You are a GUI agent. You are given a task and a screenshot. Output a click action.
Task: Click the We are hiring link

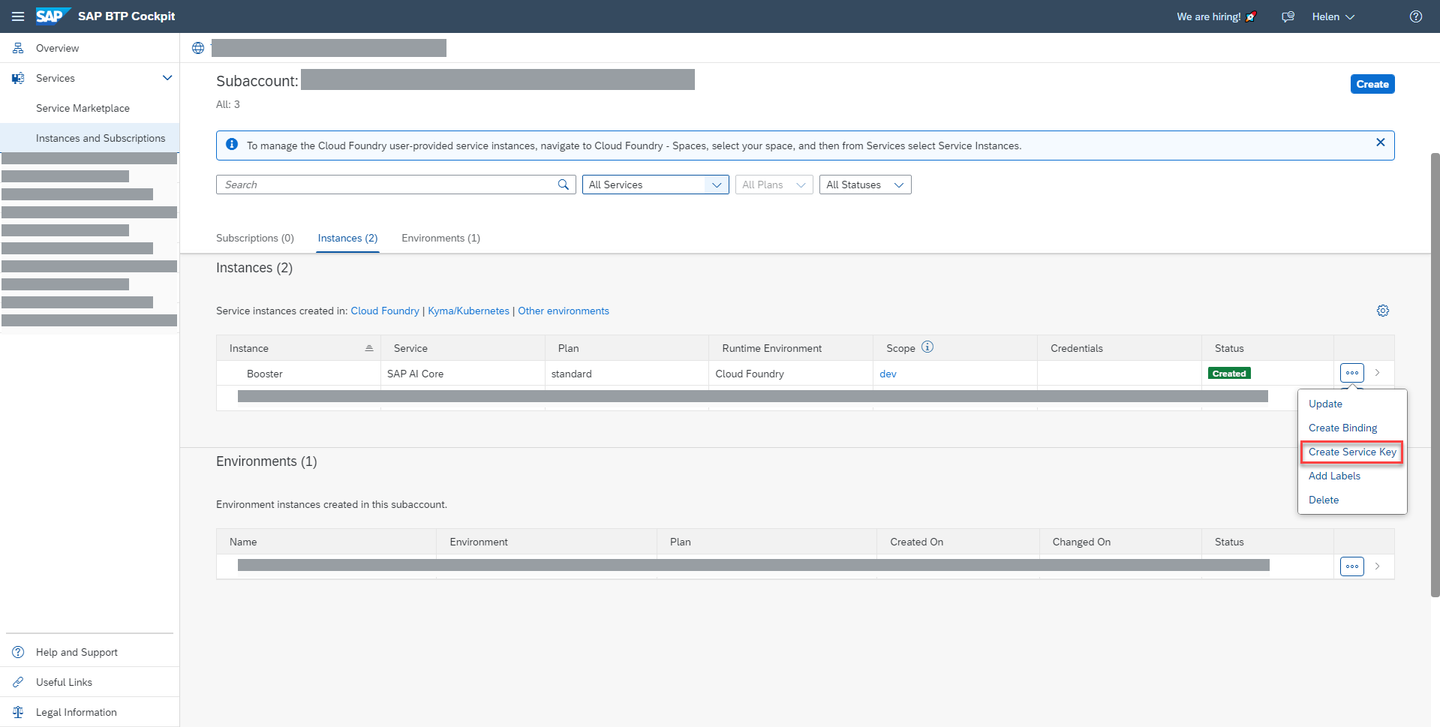point(1218,17)
